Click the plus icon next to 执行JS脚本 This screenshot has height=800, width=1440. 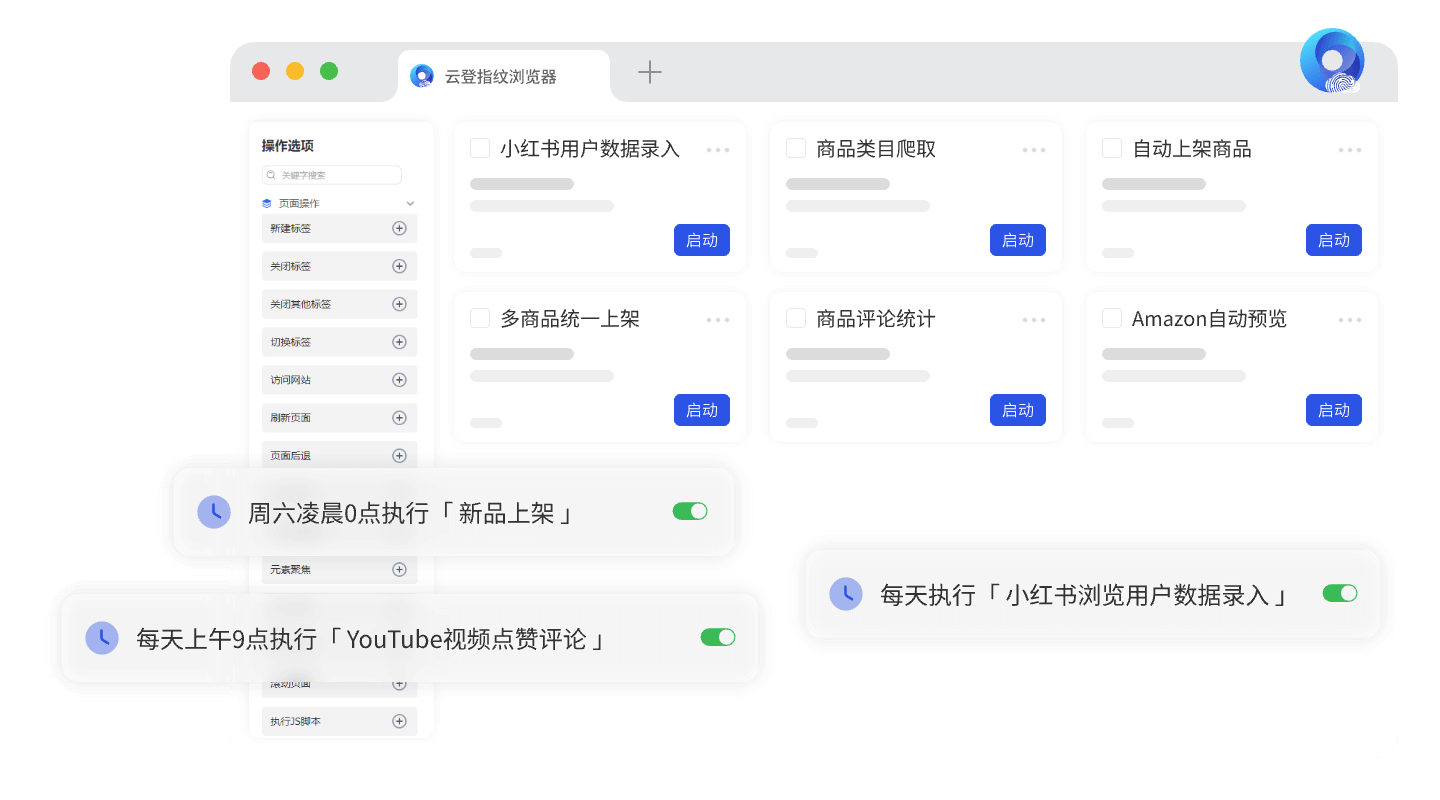tap(399, 720)
